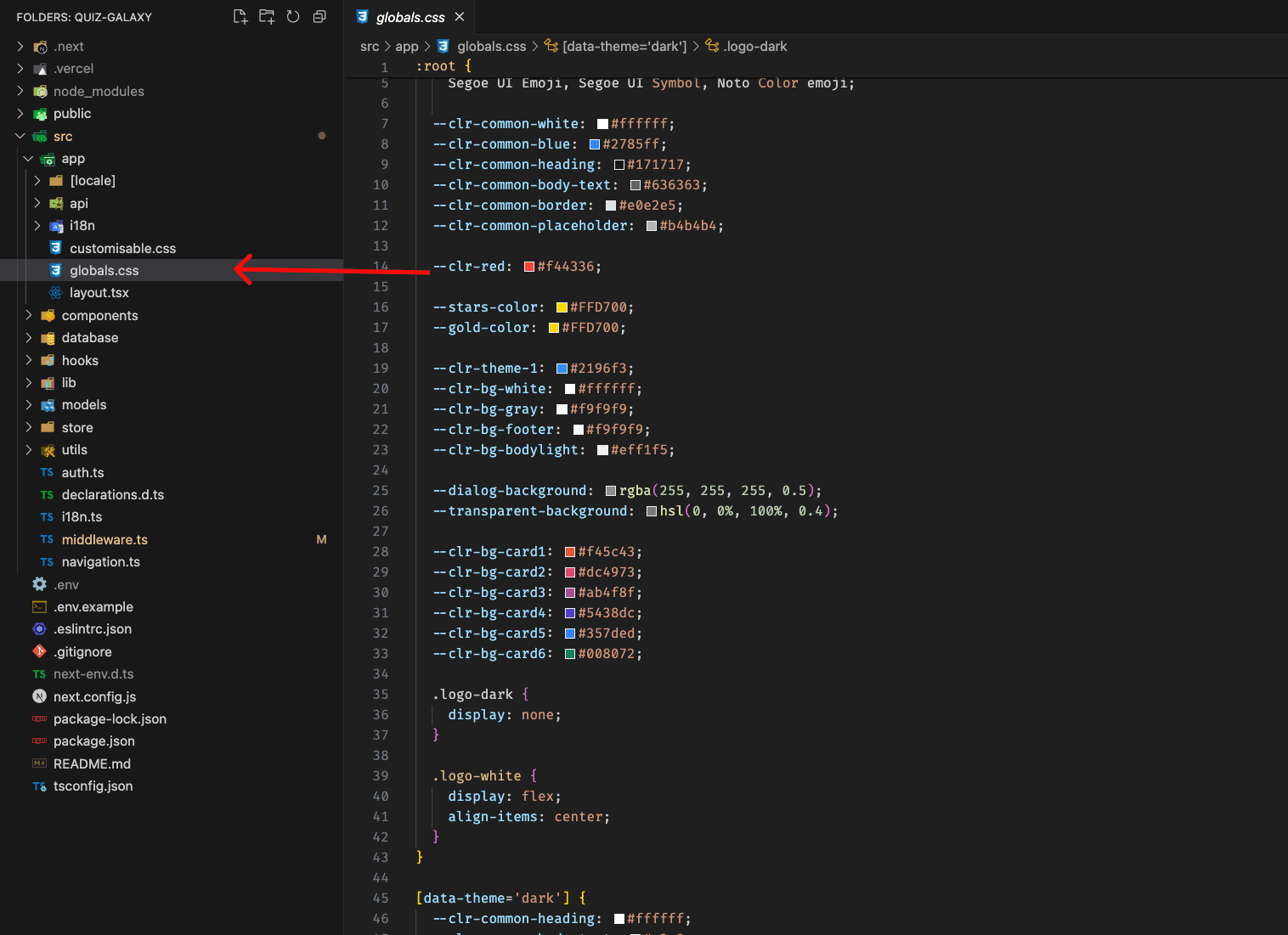Click globals.css in the breadcrumb
The width and height of the screenshot is (1288, 935).
point(492,47)
